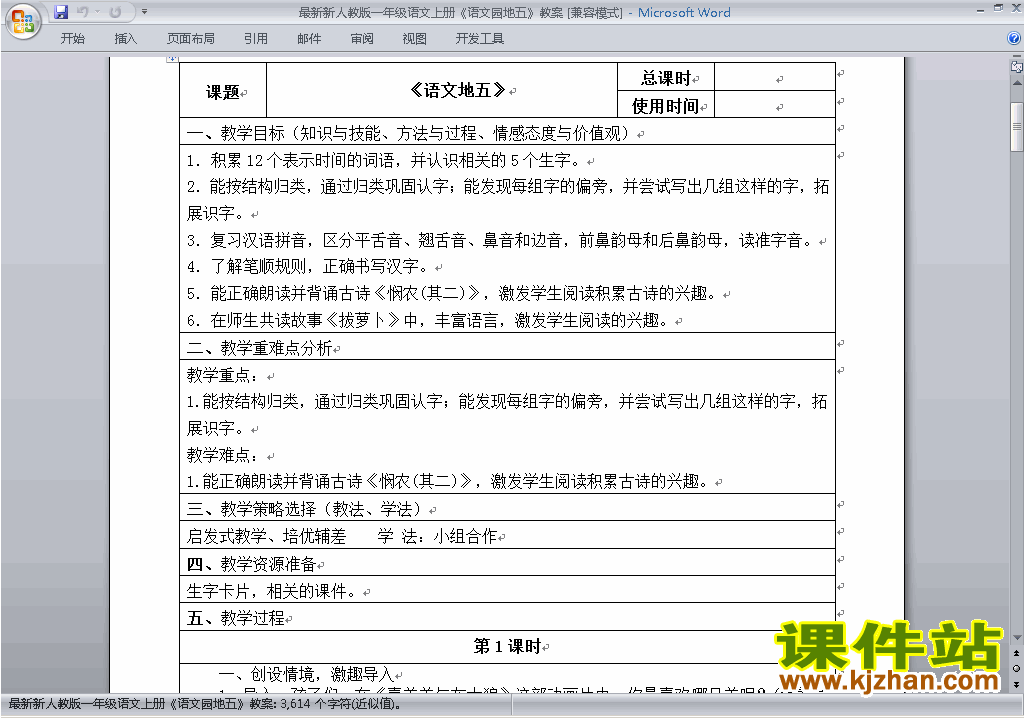Click the vertical scrollbar up arrow
The width and height of the screenshot is (1024, 718).
click(1017, 84)
